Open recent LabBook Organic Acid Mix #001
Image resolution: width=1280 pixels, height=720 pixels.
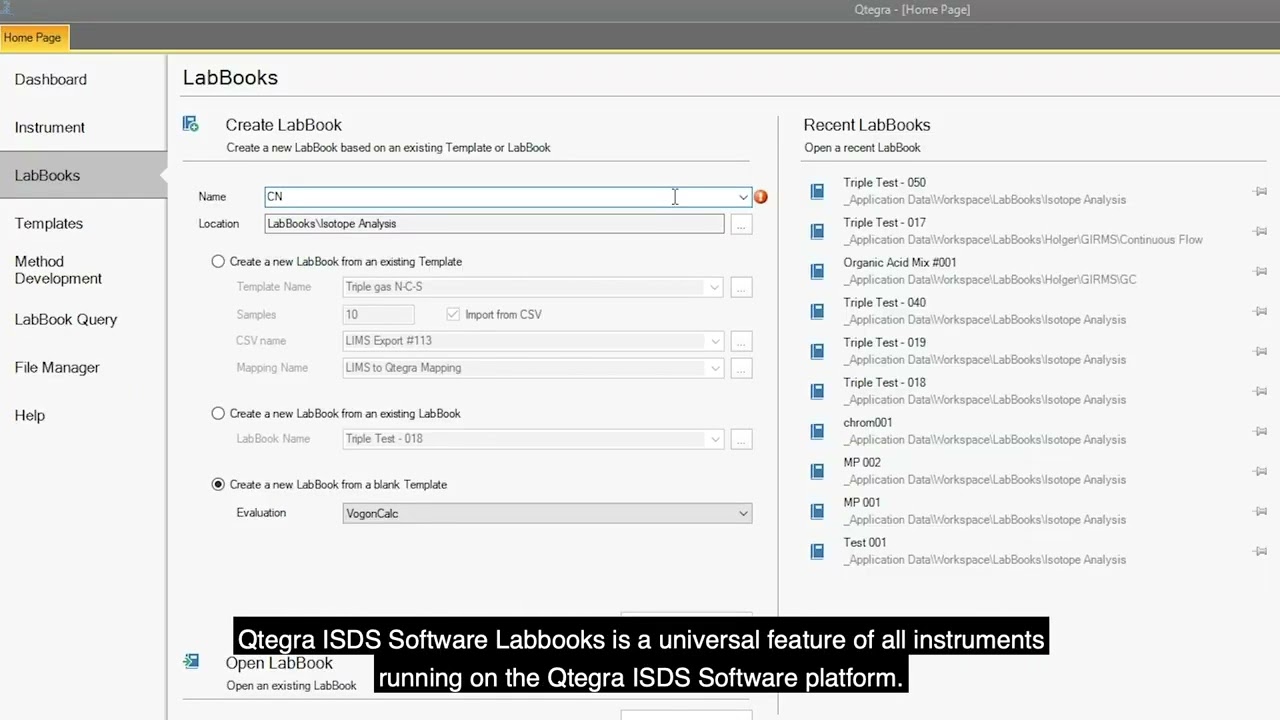click(x=900, y=263)
